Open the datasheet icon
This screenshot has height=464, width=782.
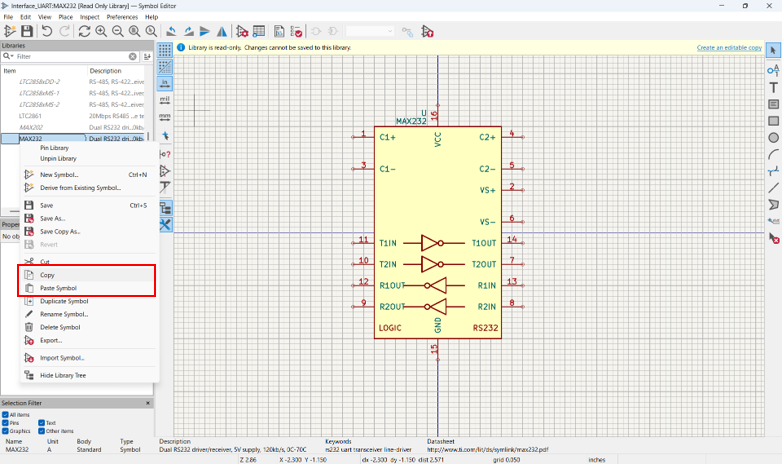[x=279, y=31]
